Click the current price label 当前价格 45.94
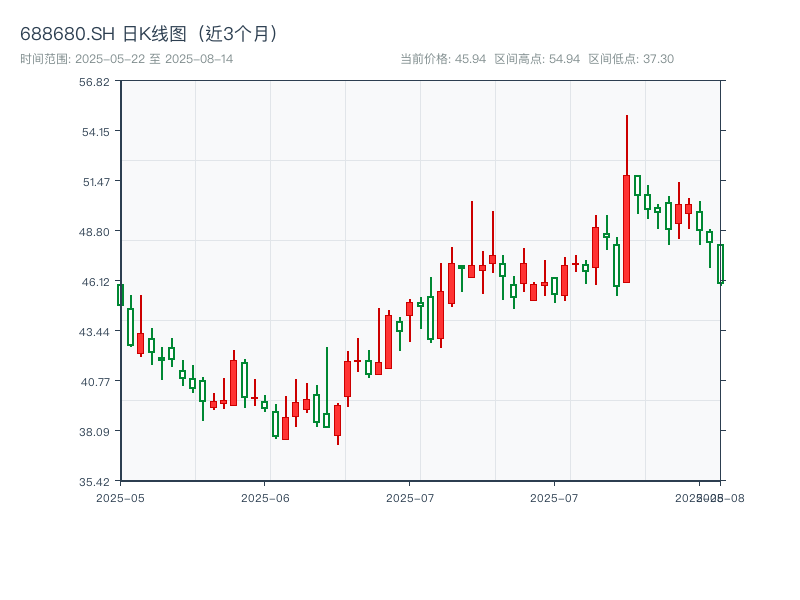Image resolution: width=800 pixels, height=600 pixels. 443,59
